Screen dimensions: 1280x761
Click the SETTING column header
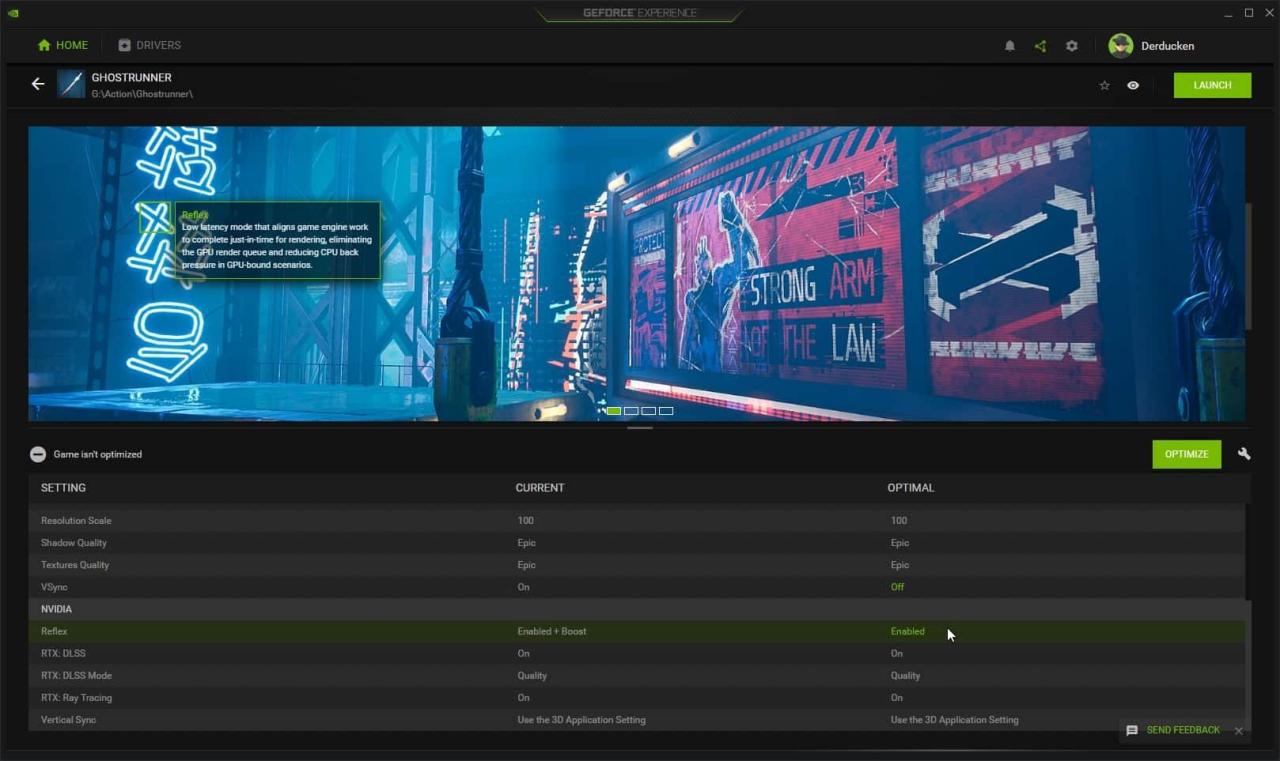pyautogui.click(x=63, y=488)
